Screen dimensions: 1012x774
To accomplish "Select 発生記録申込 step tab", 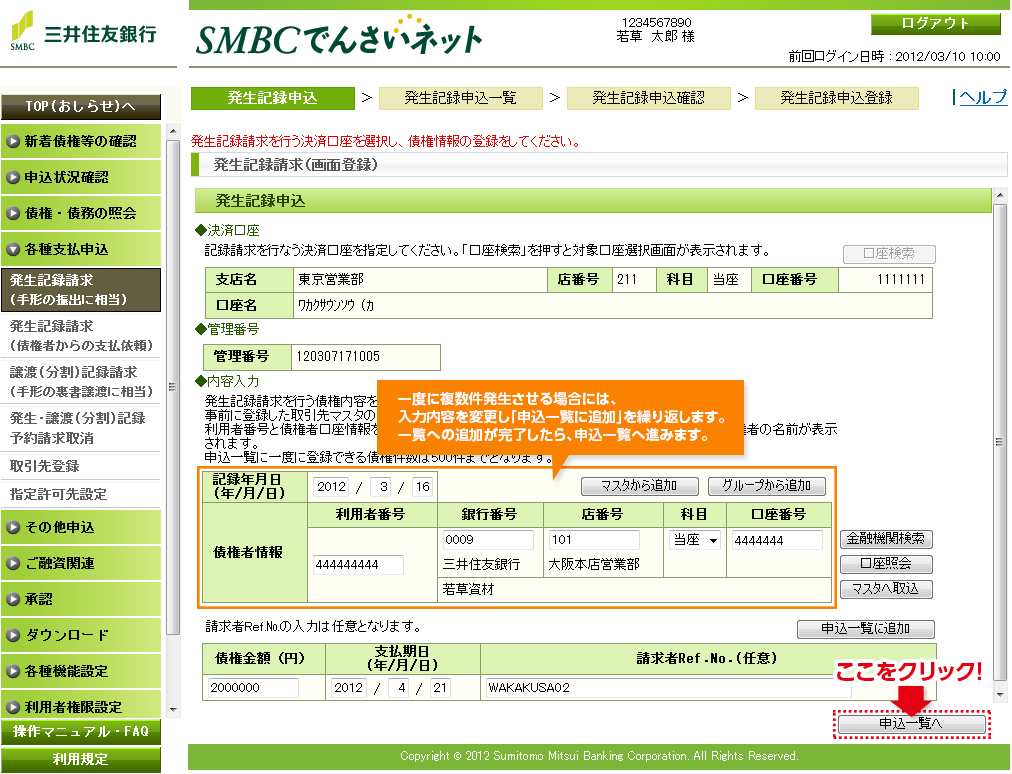I will coord(272,98).
